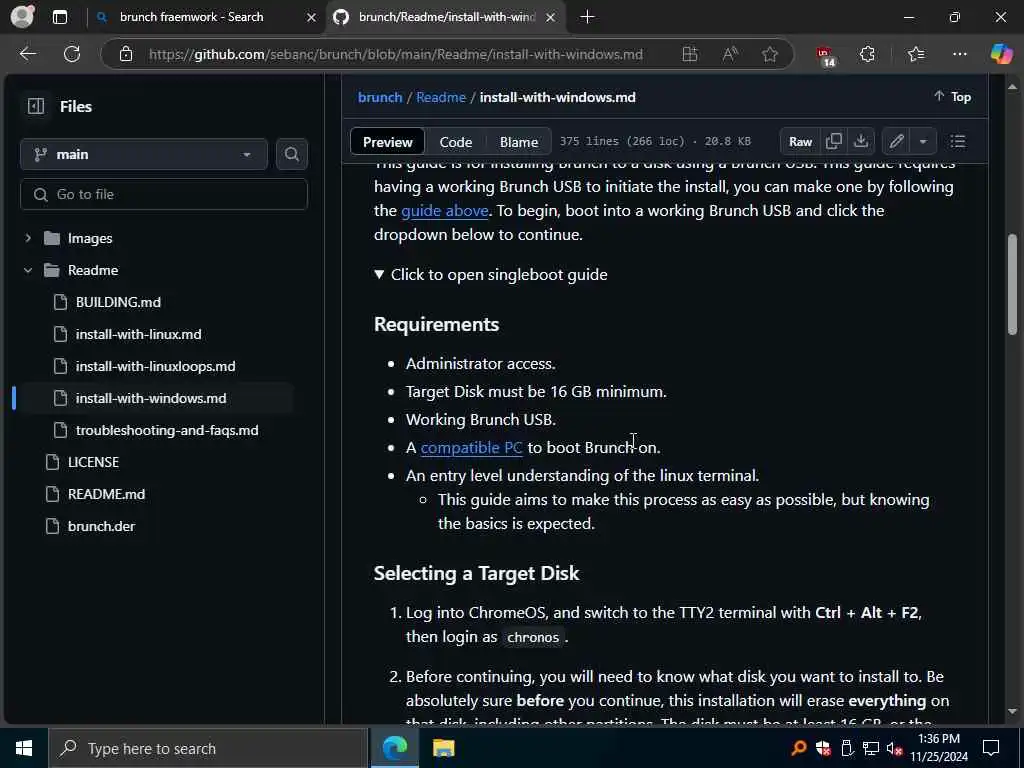The image size is (1024, 768).
Task: Open the red extension icon with badge 14
Action: (825, 56)
